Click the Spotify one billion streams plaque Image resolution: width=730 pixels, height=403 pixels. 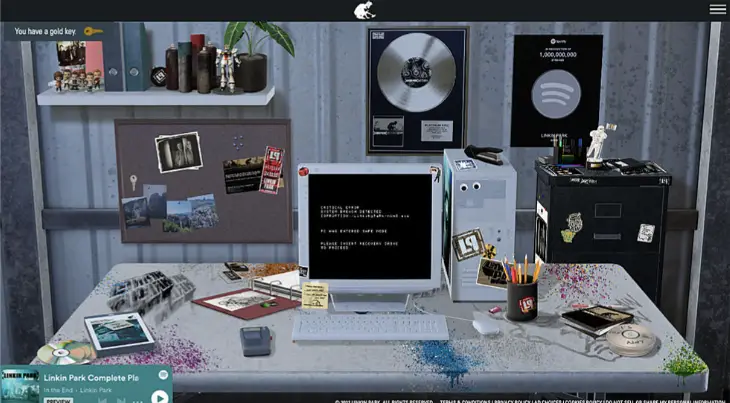click(556, 91)
